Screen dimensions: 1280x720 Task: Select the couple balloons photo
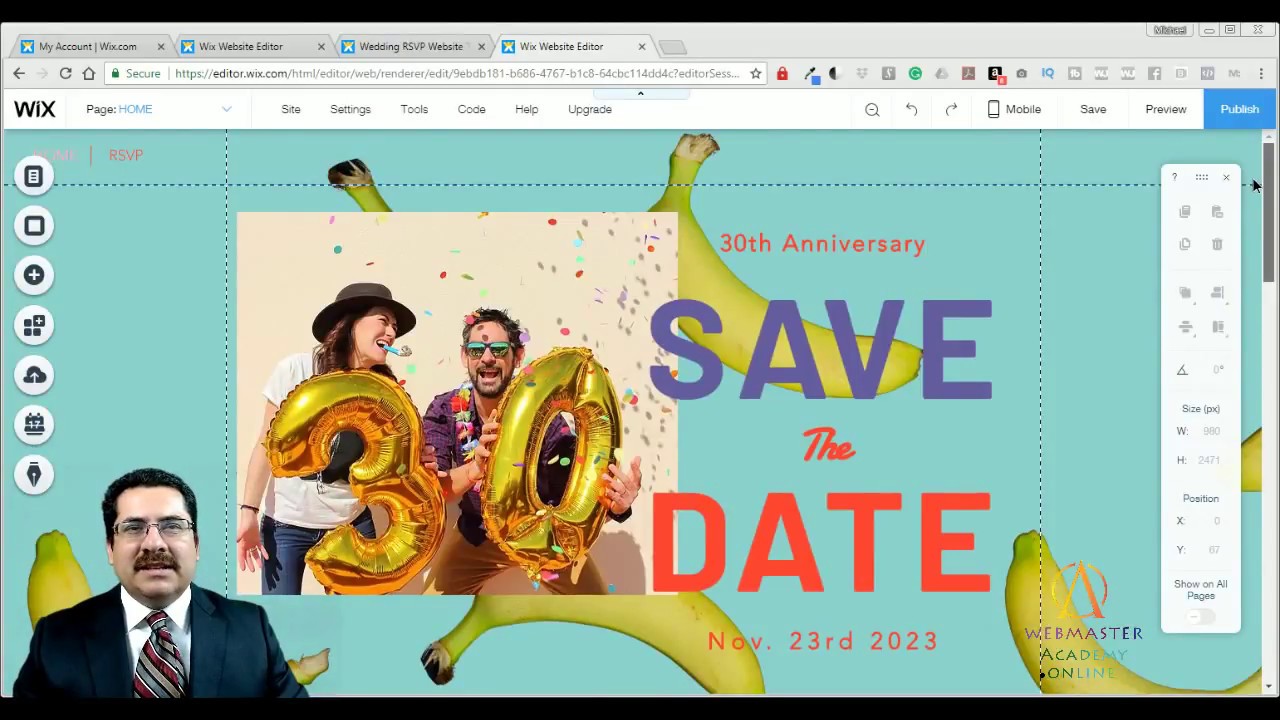click(x=457, y=403)
